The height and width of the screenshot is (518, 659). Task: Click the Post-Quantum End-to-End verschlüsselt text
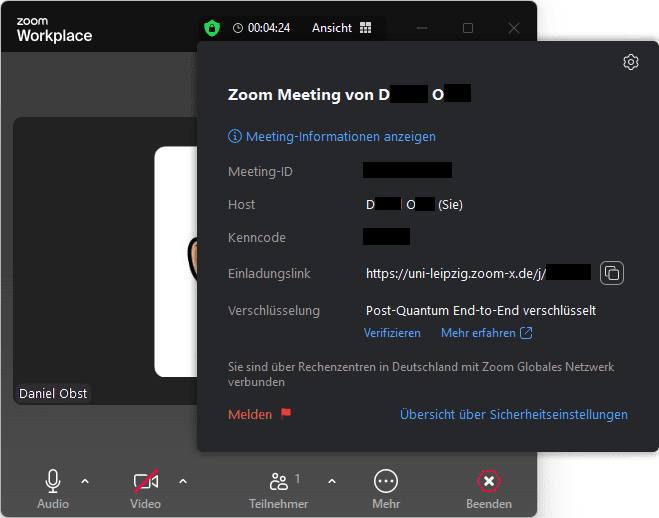481,310
